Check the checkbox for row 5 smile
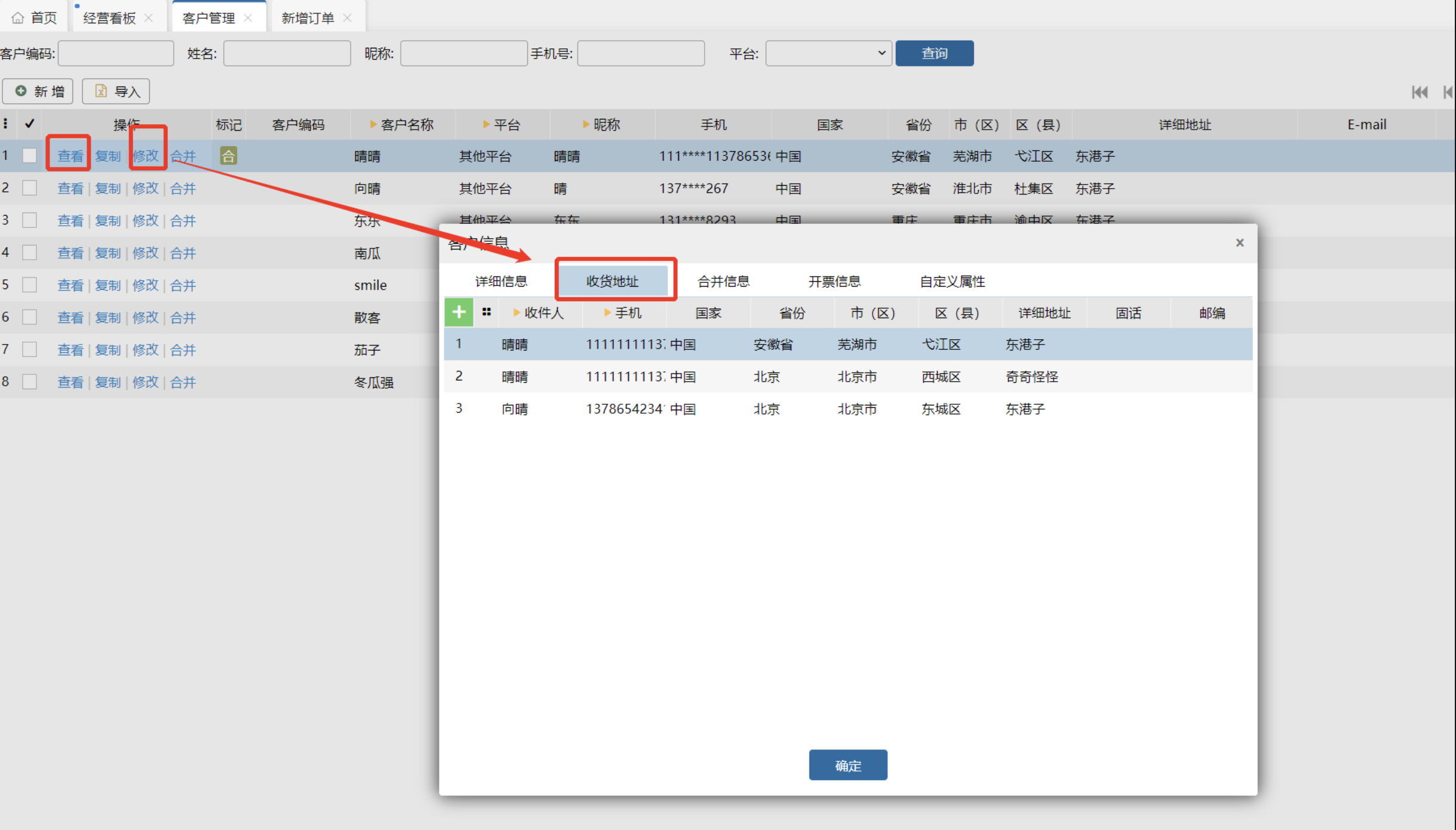Viewport: 1456px width, 830px height. click(29, 285)
